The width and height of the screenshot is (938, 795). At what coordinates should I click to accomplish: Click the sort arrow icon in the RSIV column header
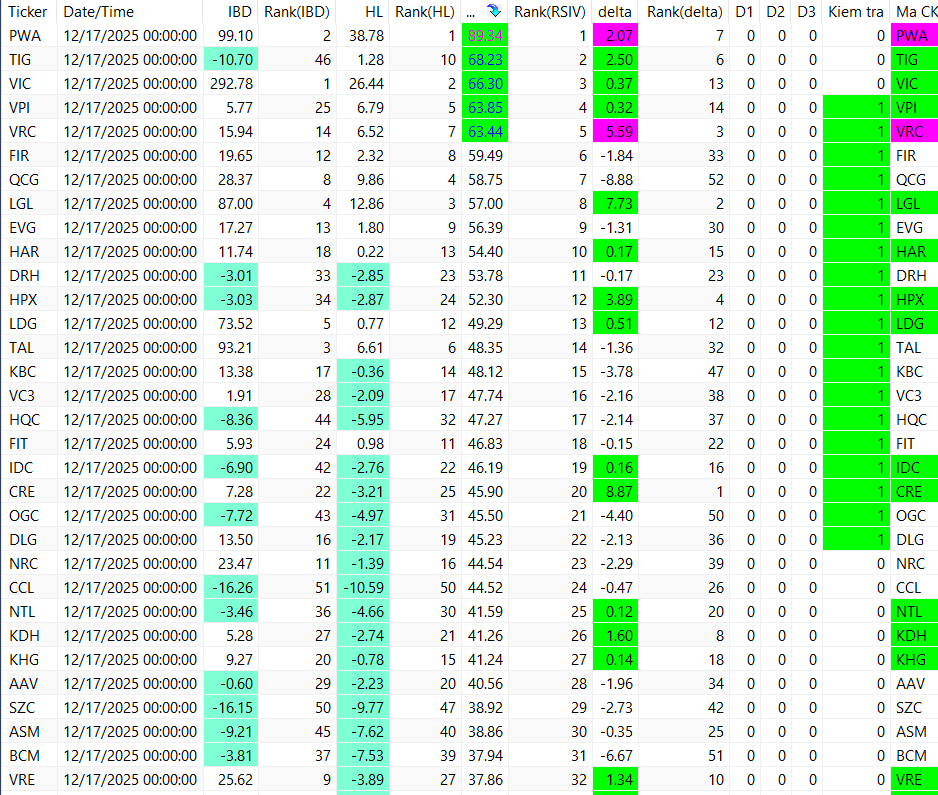[494, 11]
